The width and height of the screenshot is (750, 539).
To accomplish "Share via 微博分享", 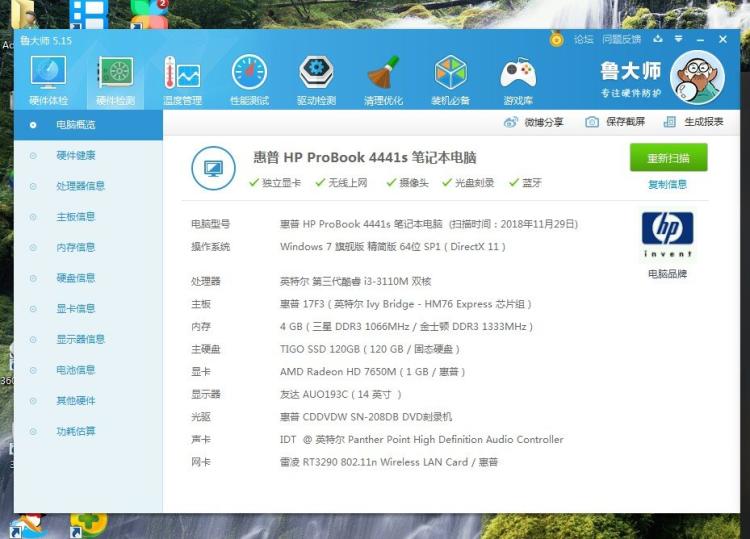I will point(533,122).
